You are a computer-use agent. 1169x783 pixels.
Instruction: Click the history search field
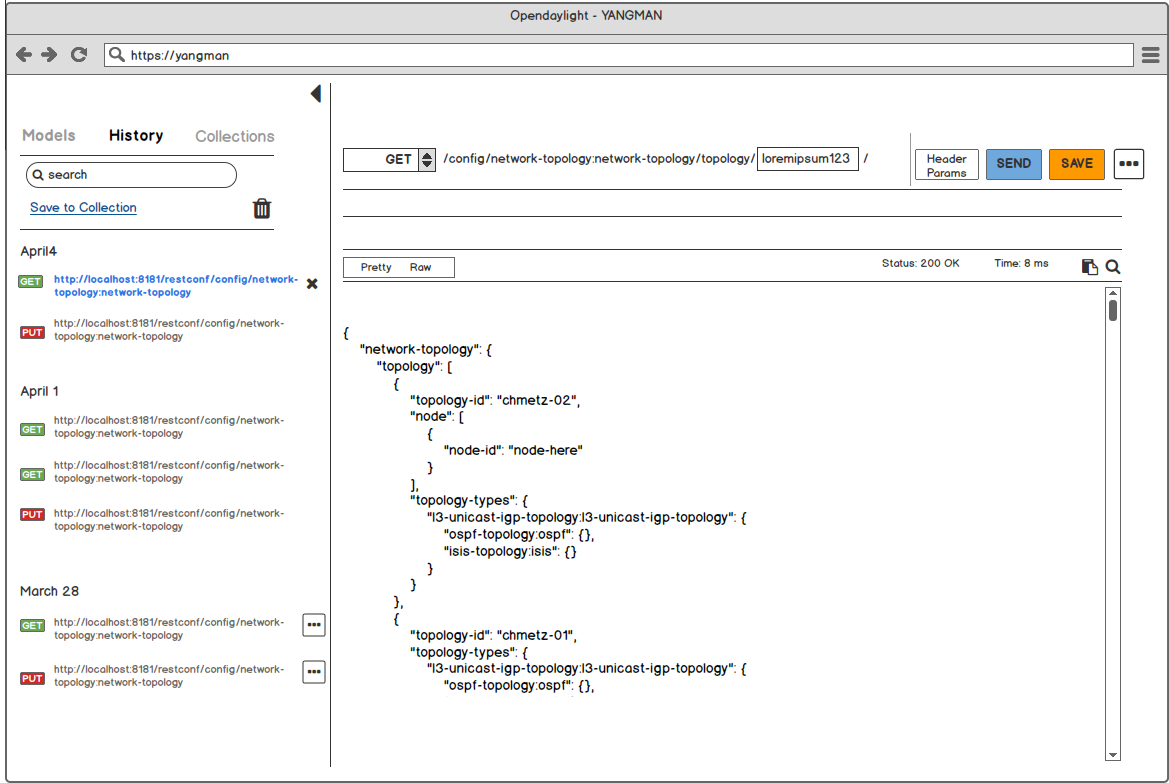pyautogui.click(x=131, y=174)
